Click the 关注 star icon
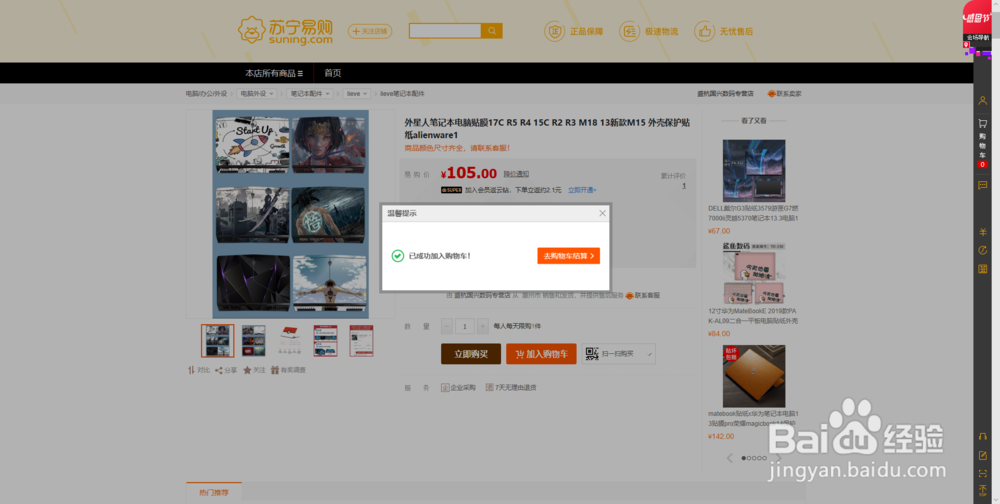The image size is (1000, 504). click(247, 370)
